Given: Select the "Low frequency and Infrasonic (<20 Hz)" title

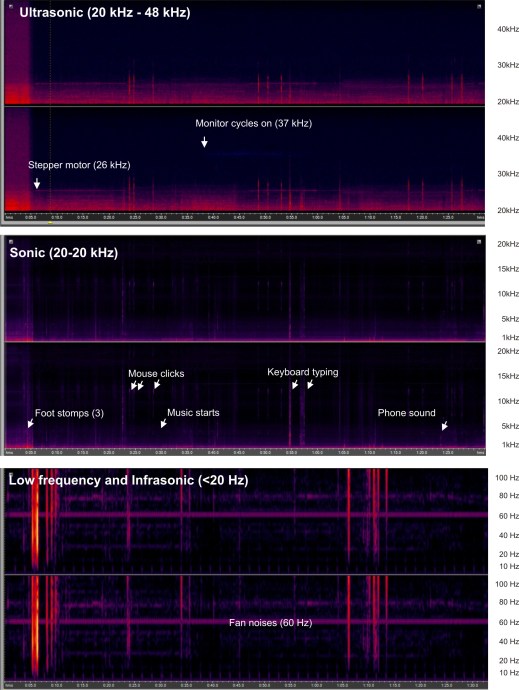Looking at the screenshot, I should [x=129, y=480].
